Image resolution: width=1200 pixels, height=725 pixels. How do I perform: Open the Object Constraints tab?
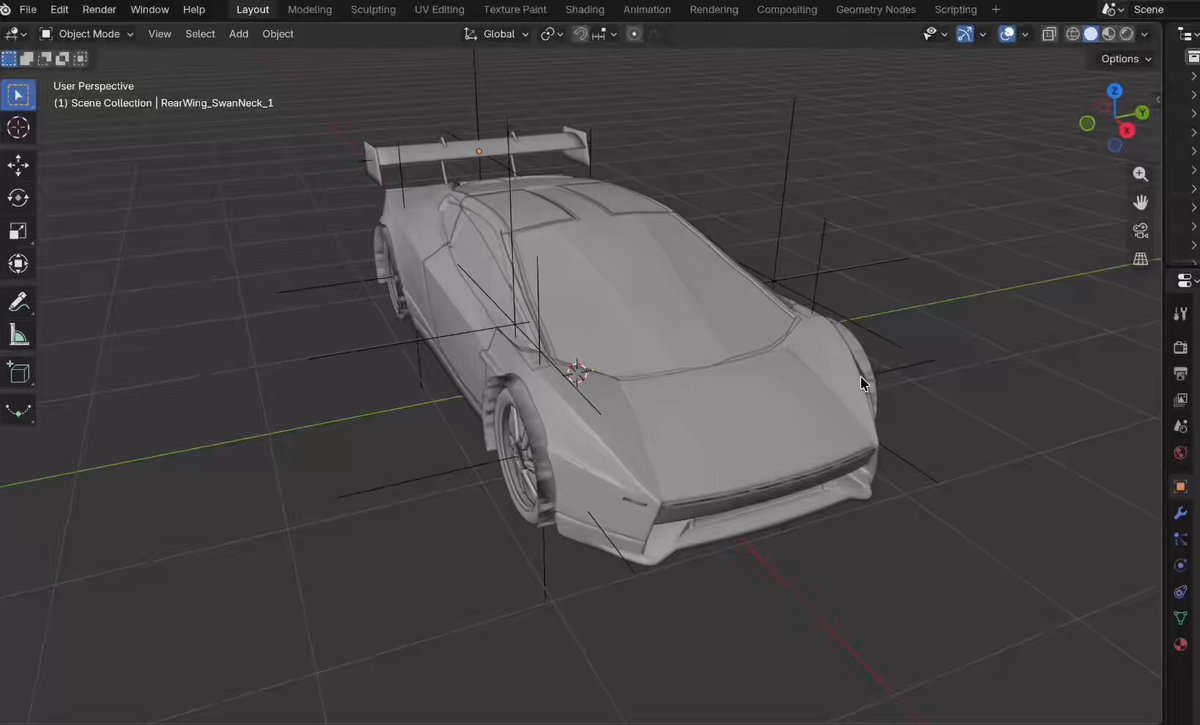[1181, 592]
